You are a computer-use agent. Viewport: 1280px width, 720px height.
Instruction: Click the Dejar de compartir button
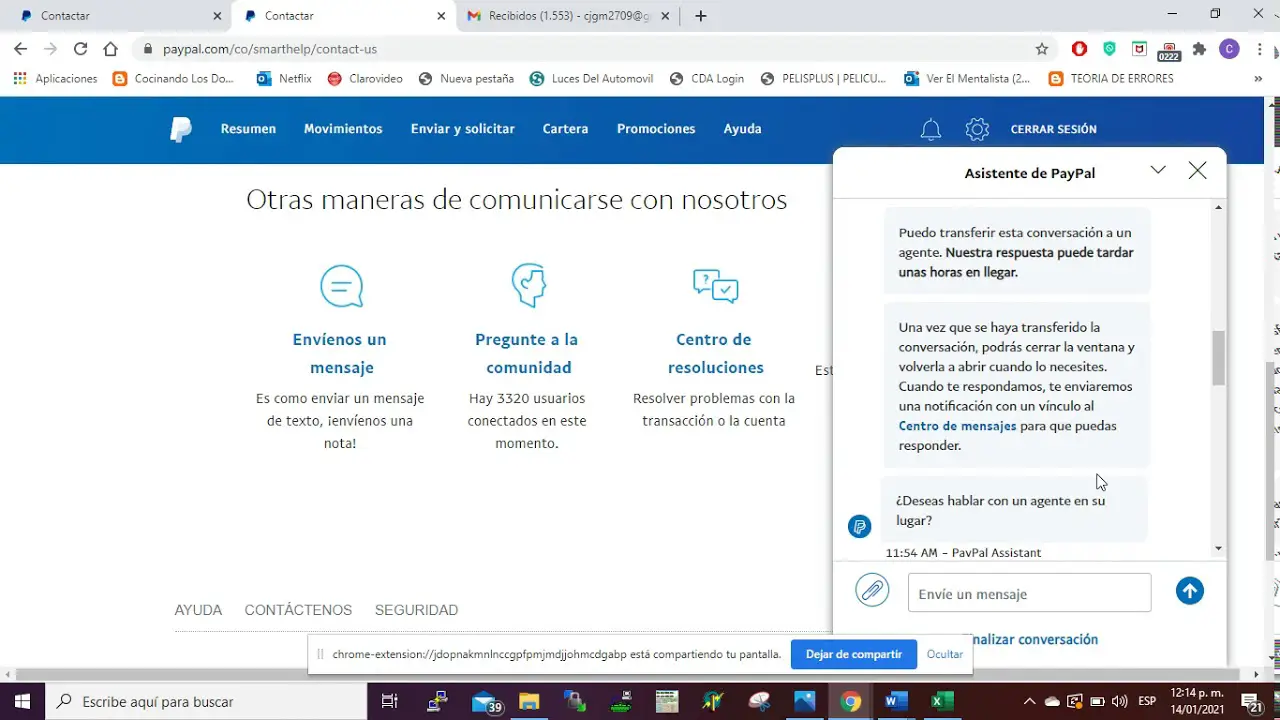(x=854, y=654)
